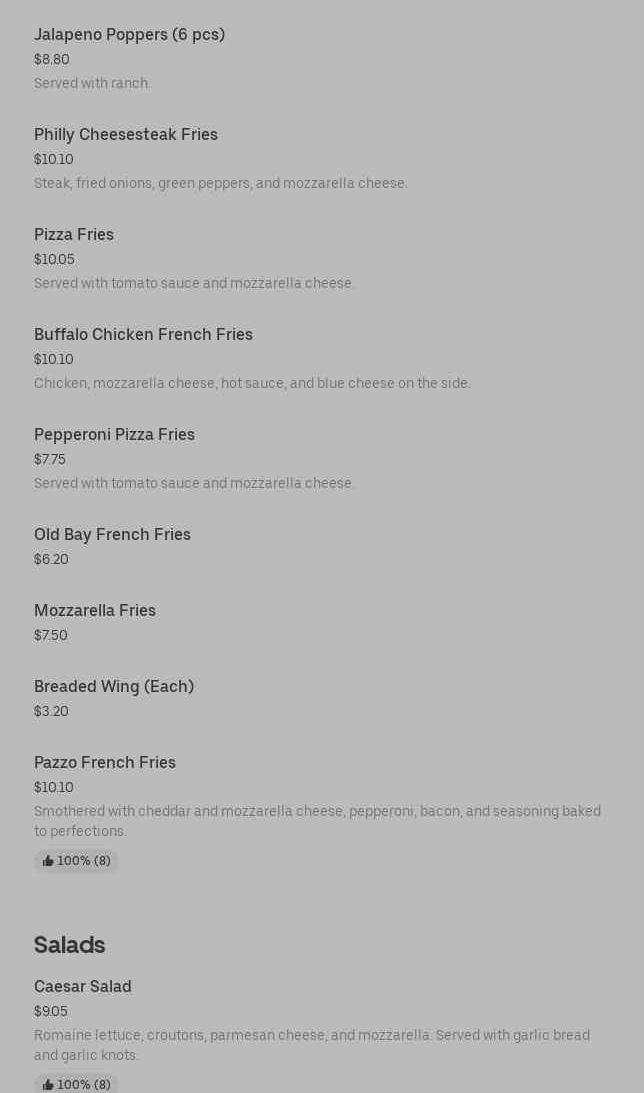The height and width of the screenshot is (1093, 644).
Task: Select Caesar Salad menu item
Action: point(83,987)
